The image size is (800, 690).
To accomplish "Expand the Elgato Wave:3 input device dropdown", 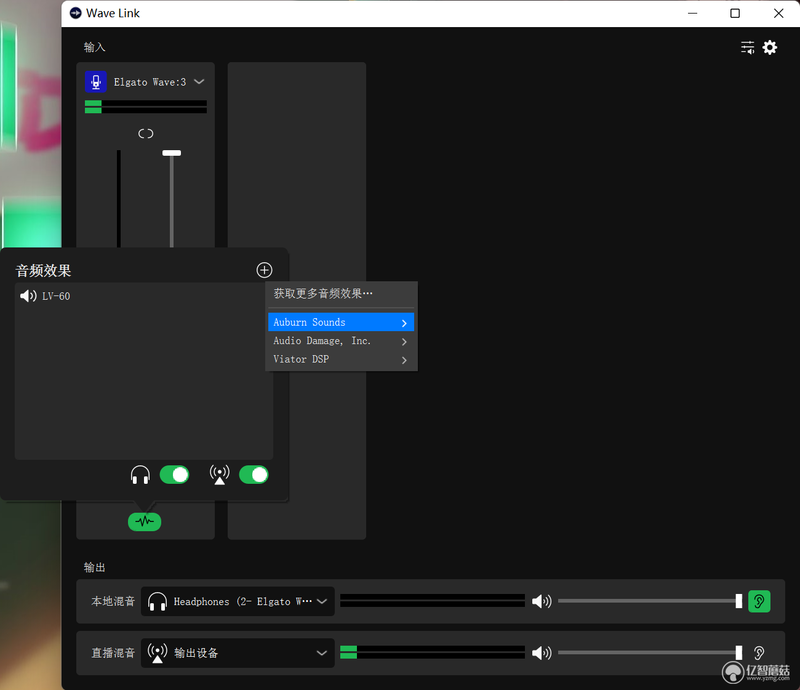I will pyautogui.click(x=199, y=82).
